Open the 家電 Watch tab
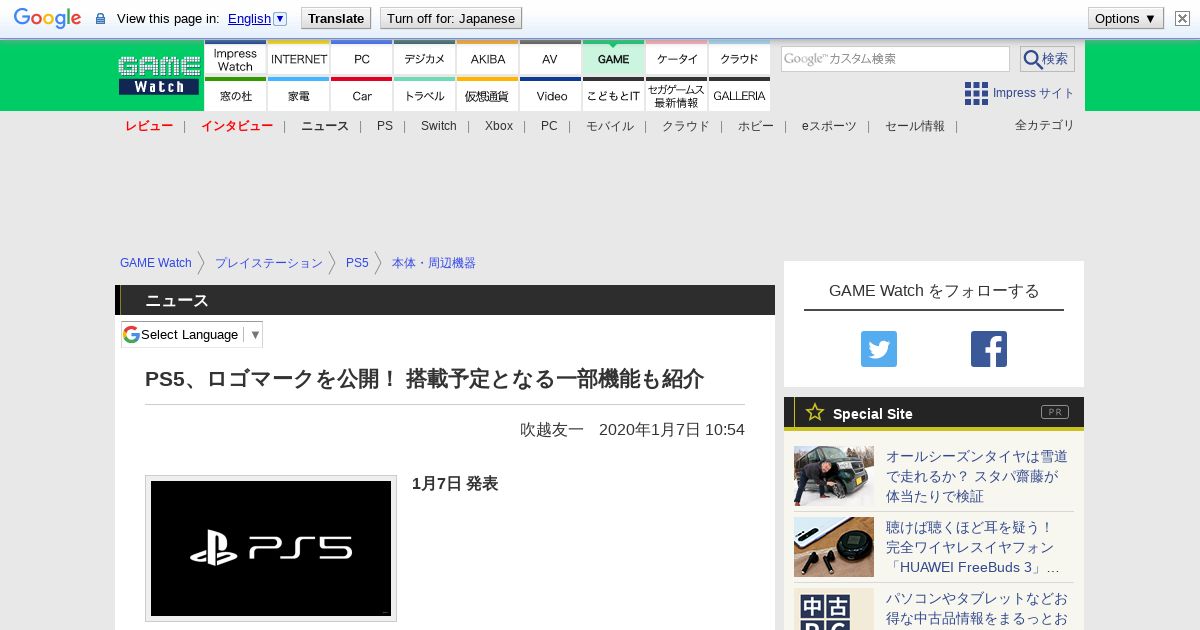Screen dimensions: 1200x630 point(299,95)
